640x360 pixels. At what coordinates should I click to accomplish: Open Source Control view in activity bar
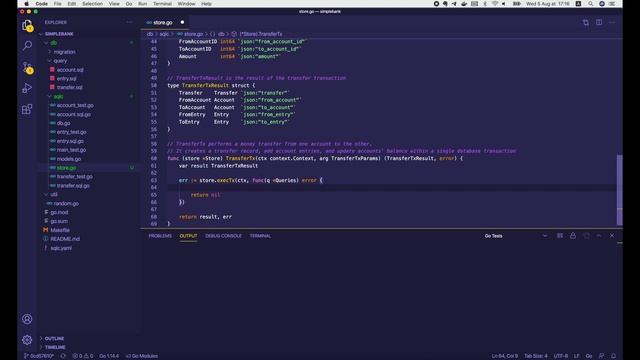tap(27, 67)
